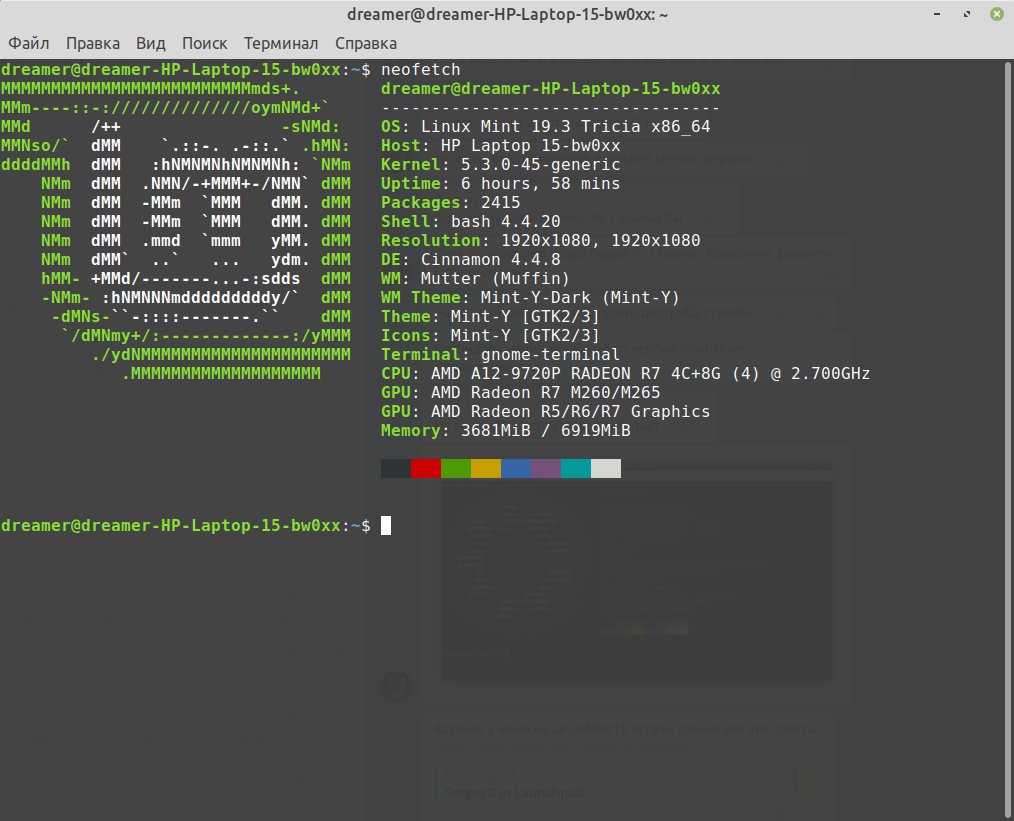Click the 'Shell: bash 4.4.20' line
The image size is (1014, 821).
click(471, 222)
